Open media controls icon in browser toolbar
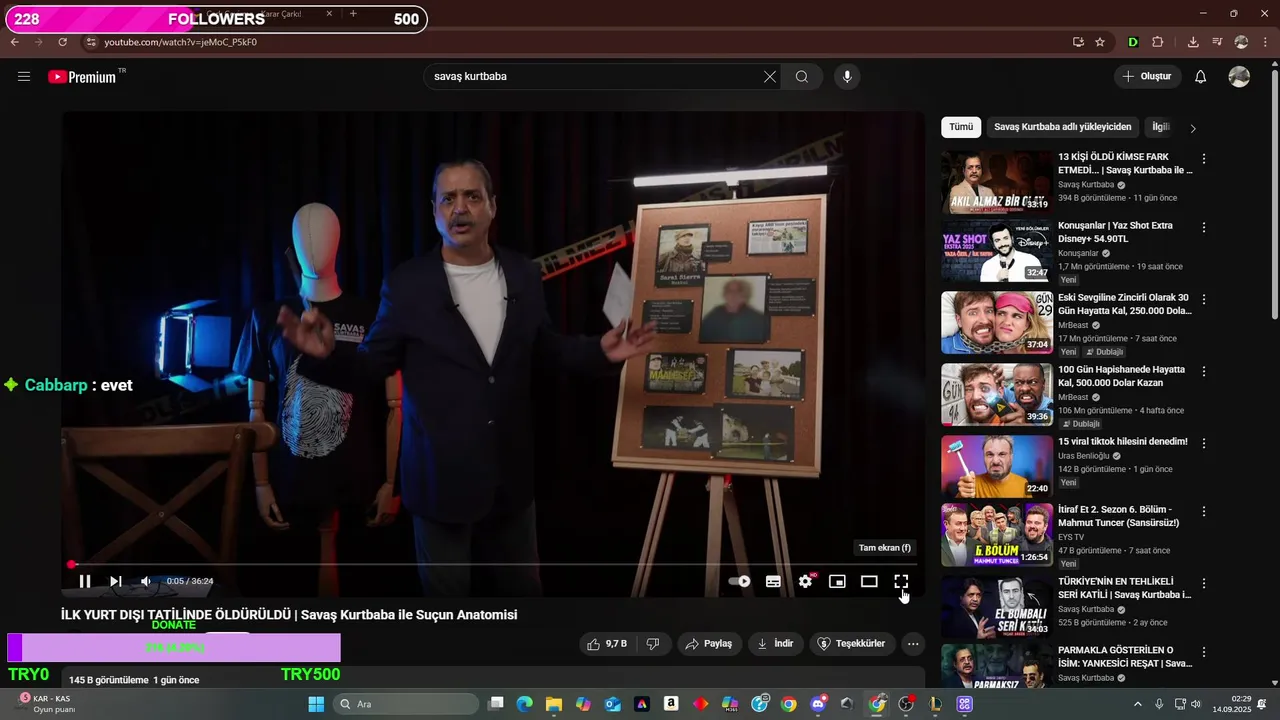The height and width of the screenshot is (720, 1280). click(1217, 42)
